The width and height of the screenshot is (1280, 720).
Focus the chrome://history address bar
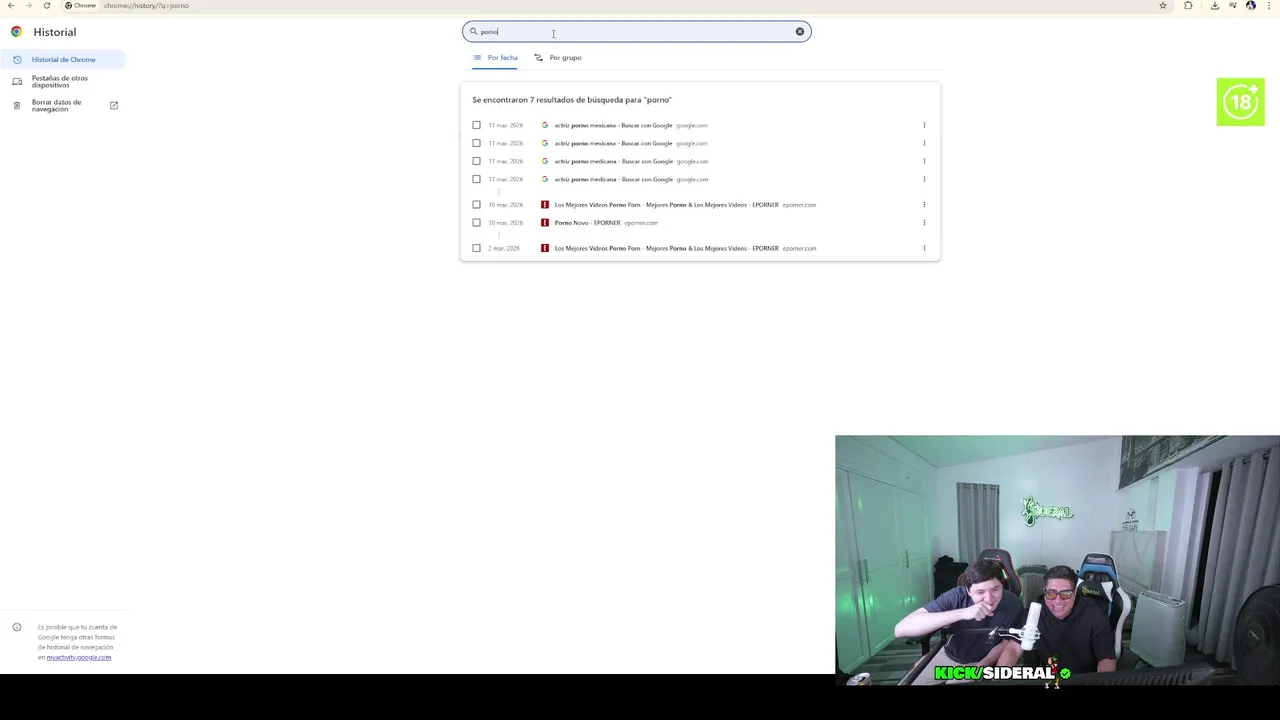click(x=146, y=5)
